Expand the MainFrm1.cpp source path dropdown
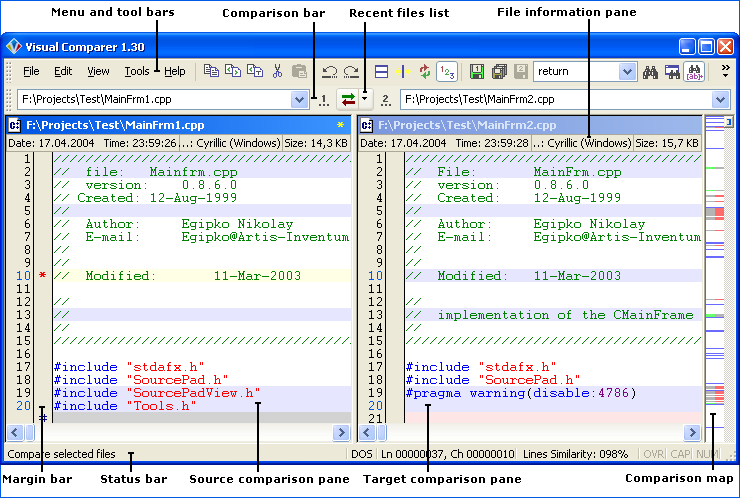The height and width of the screenshot is (498, 740). (x=299, y=99)
